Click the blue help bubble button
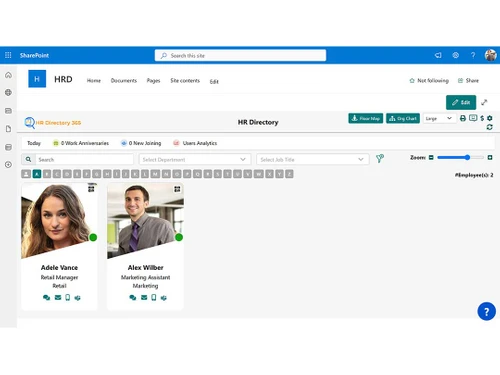 (486, 311)
